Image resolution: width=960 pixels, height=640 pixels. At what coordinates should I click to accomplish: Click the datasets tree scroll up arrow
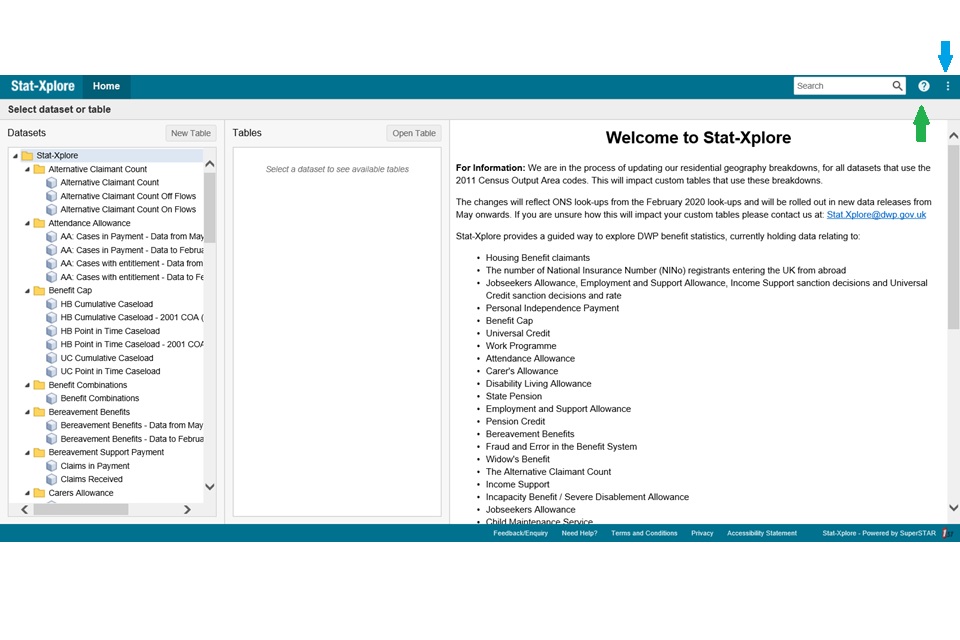point(209,164)
